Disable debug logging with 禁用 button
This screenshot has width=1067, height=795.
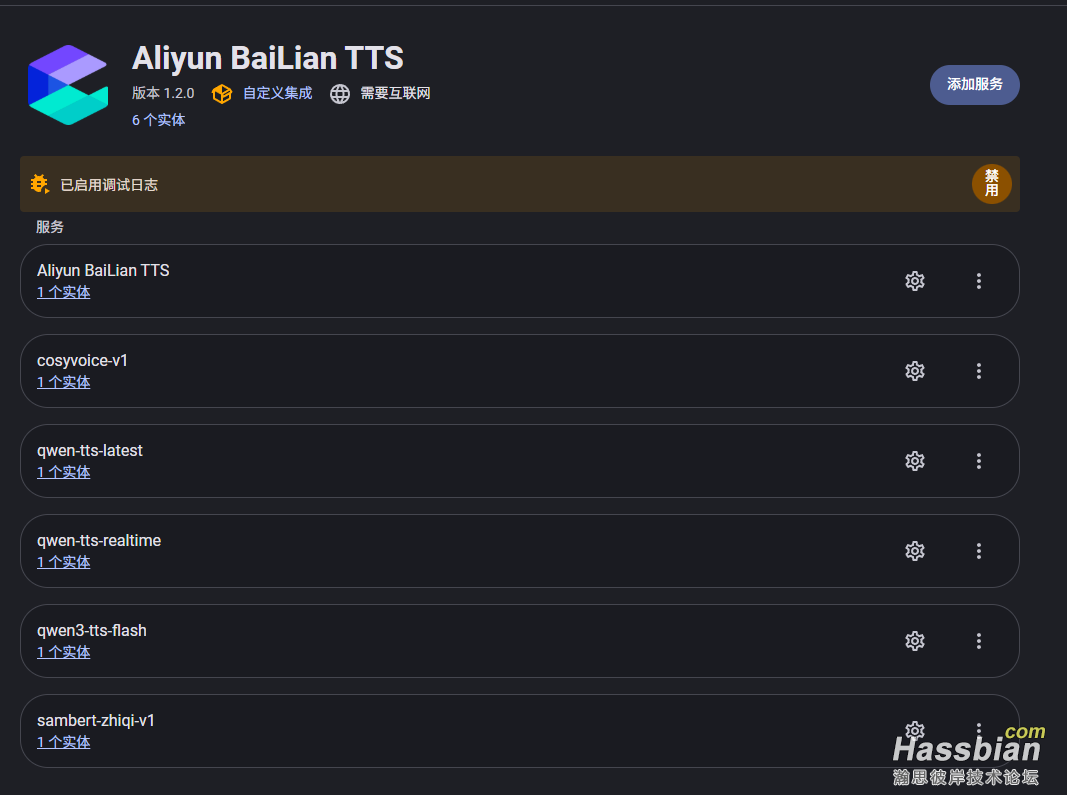click(x=991, y=184)
